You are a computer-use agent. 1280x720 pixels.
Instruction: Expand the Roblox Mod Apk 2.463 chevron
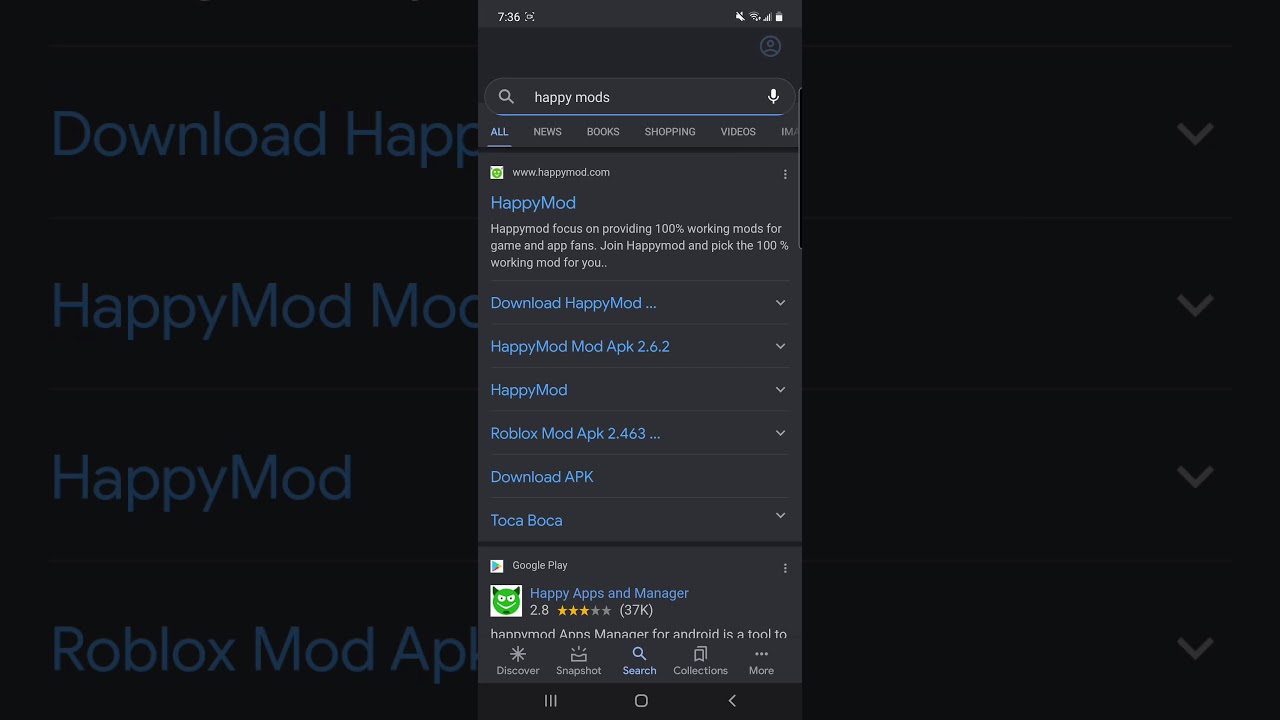(x=781, y=433)
